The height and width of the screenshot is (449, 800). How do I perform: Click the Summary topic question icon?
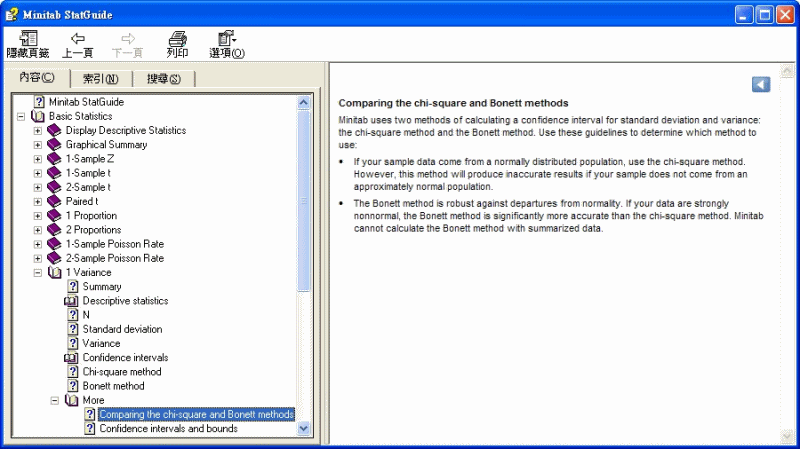(x=73, y=287)
